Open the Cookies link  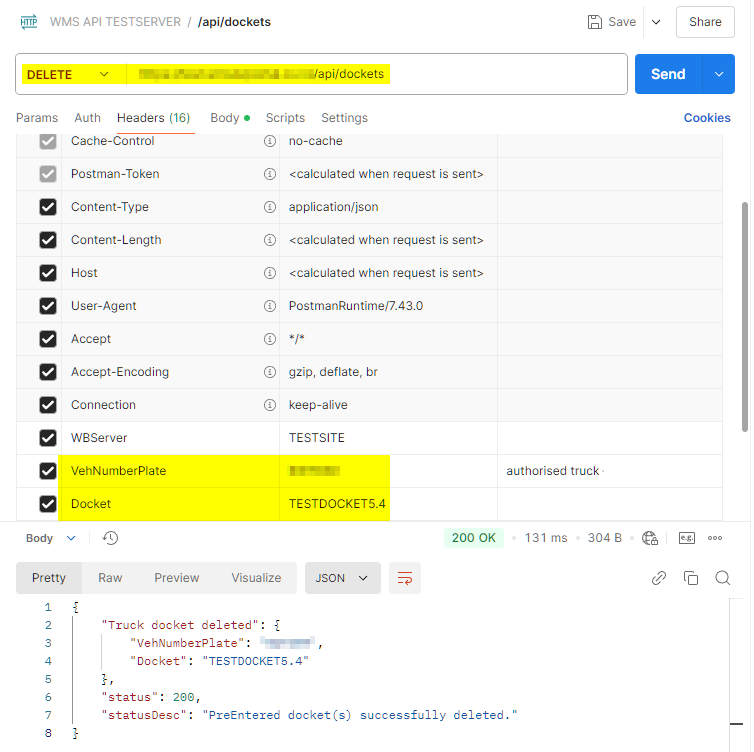(707, 118)
